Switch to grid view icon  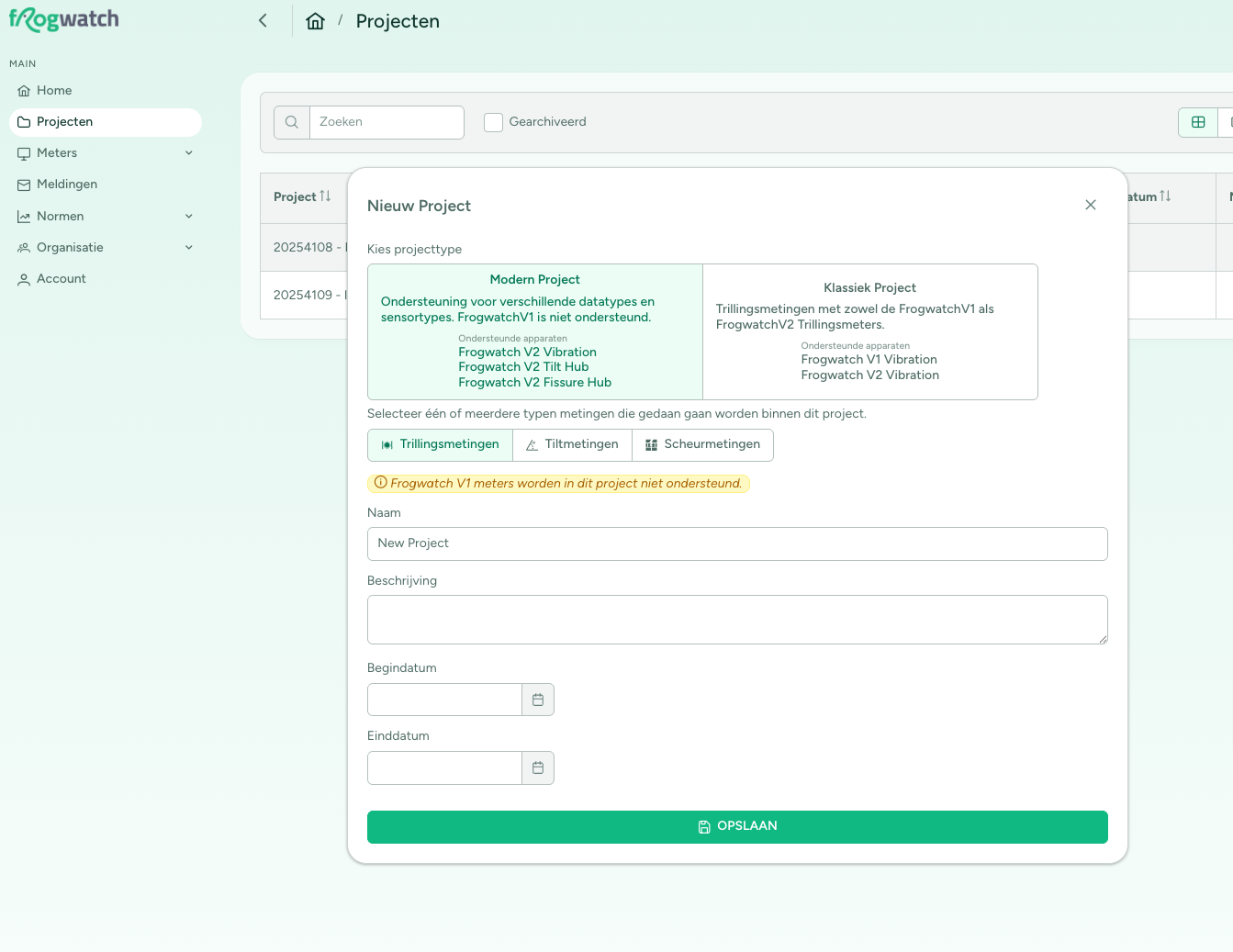[1198, 122]
